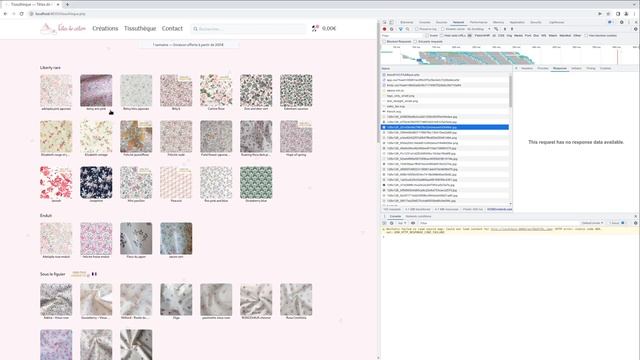640x360 pixels.
Task: Click the website search field
Action: point(248,29)
